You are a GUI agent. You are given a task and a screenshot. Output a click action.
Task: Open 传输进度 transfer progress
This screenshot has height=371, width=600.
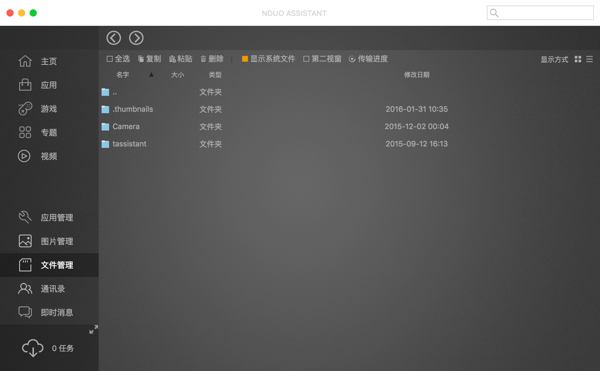(x=368, y=59)
